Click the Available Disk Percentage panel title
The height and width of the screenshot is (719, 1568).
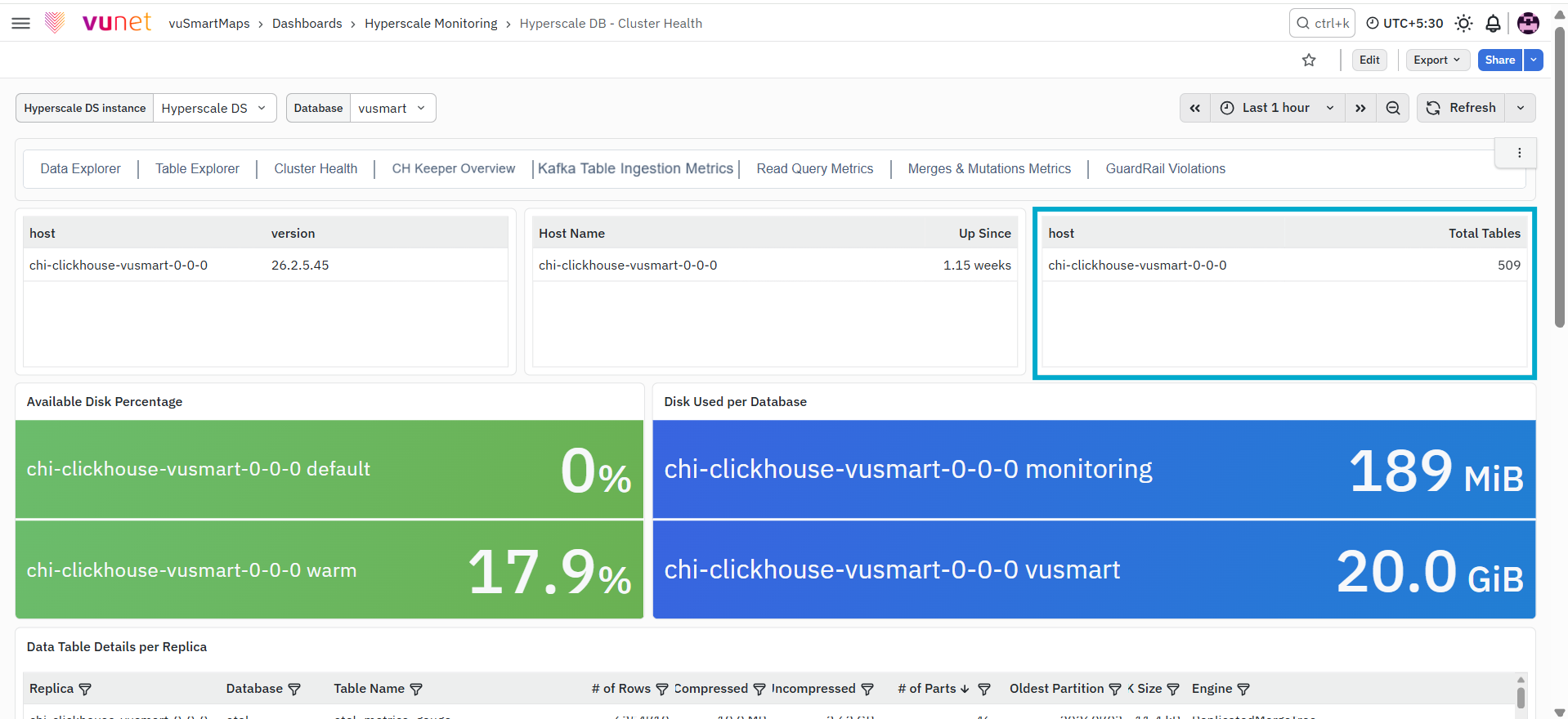pos(105,401)
